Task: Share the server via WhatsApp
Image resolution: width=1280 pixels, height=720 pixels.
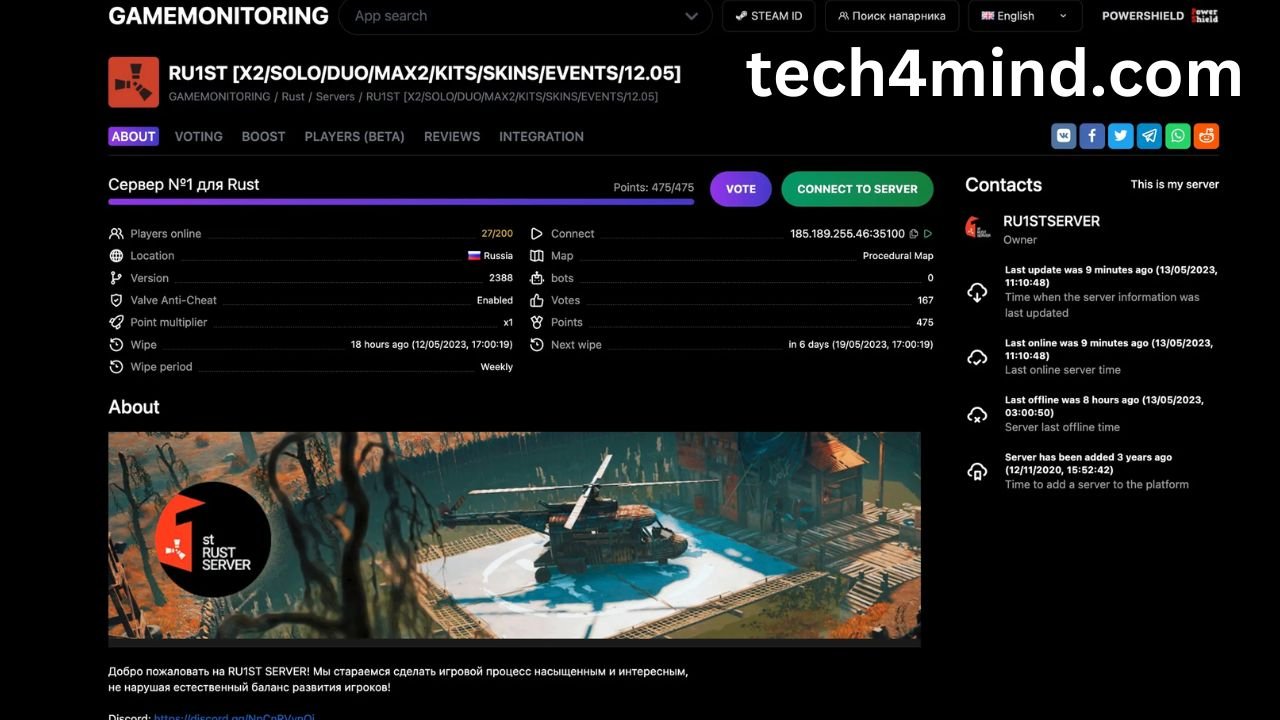Action: [1178, 136]
